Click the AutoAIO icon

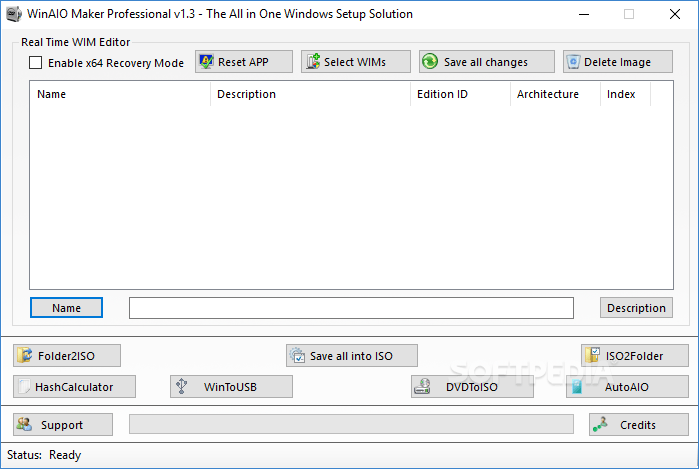(x=577, y=387)
